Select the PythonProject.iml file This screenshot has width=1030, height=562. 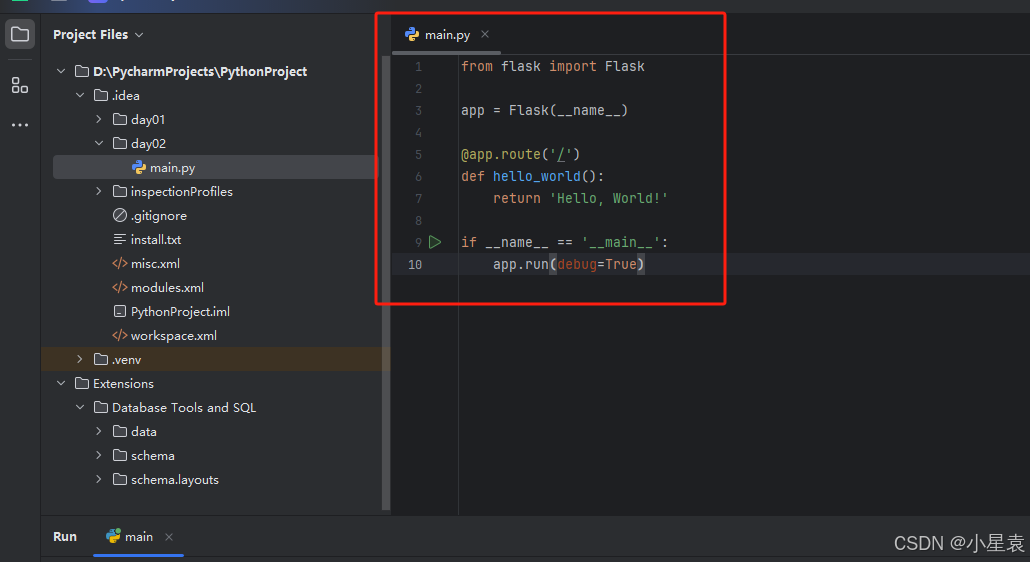(180, 312)
